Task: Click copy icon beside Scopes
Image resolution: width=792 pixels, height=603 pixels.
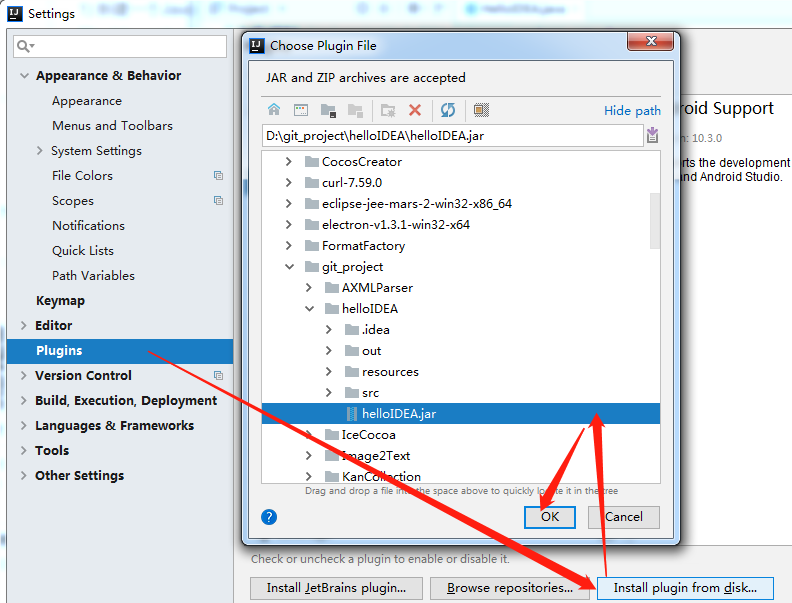Action: click(218, 200)
